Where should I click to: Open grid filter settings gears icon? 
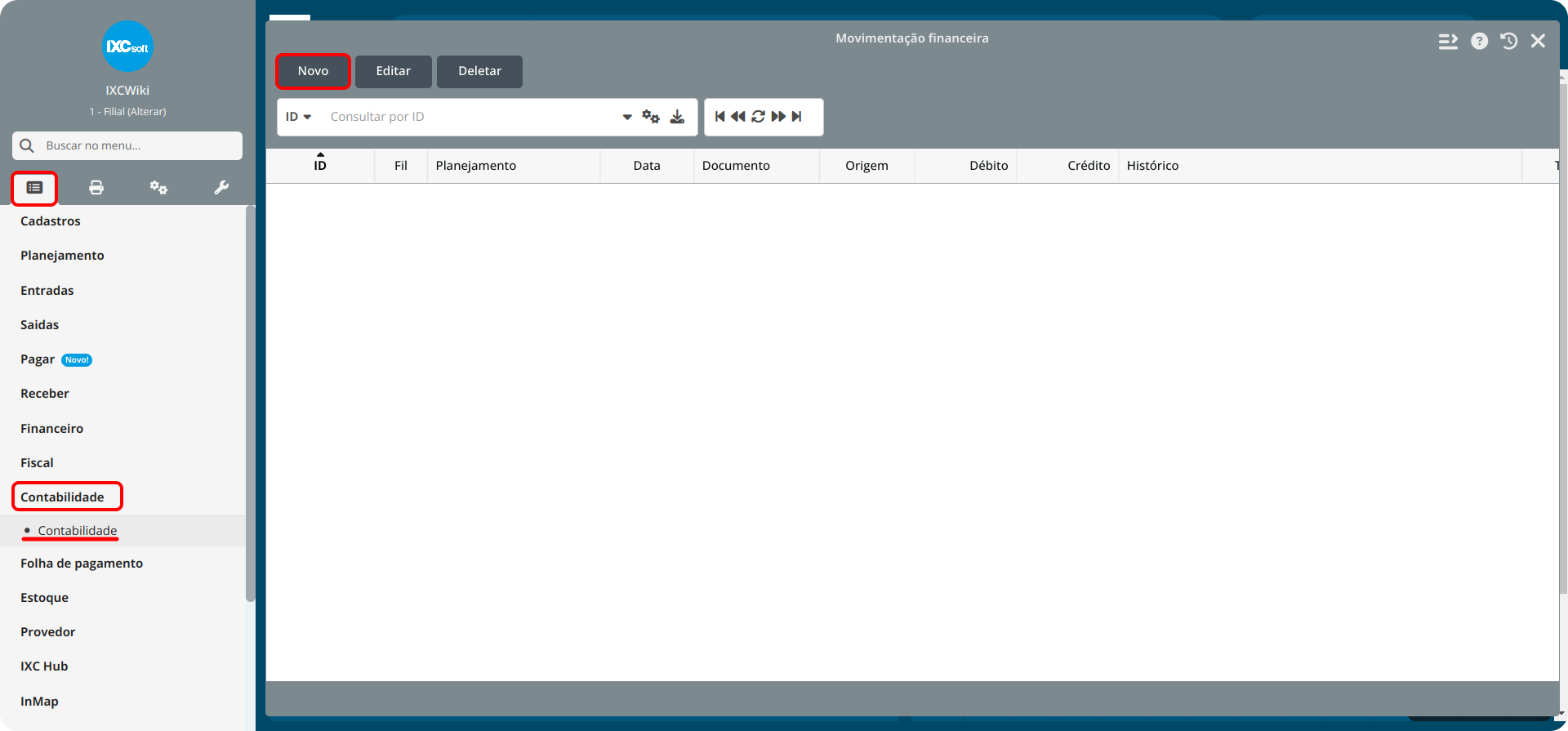[x=651, y=117]
